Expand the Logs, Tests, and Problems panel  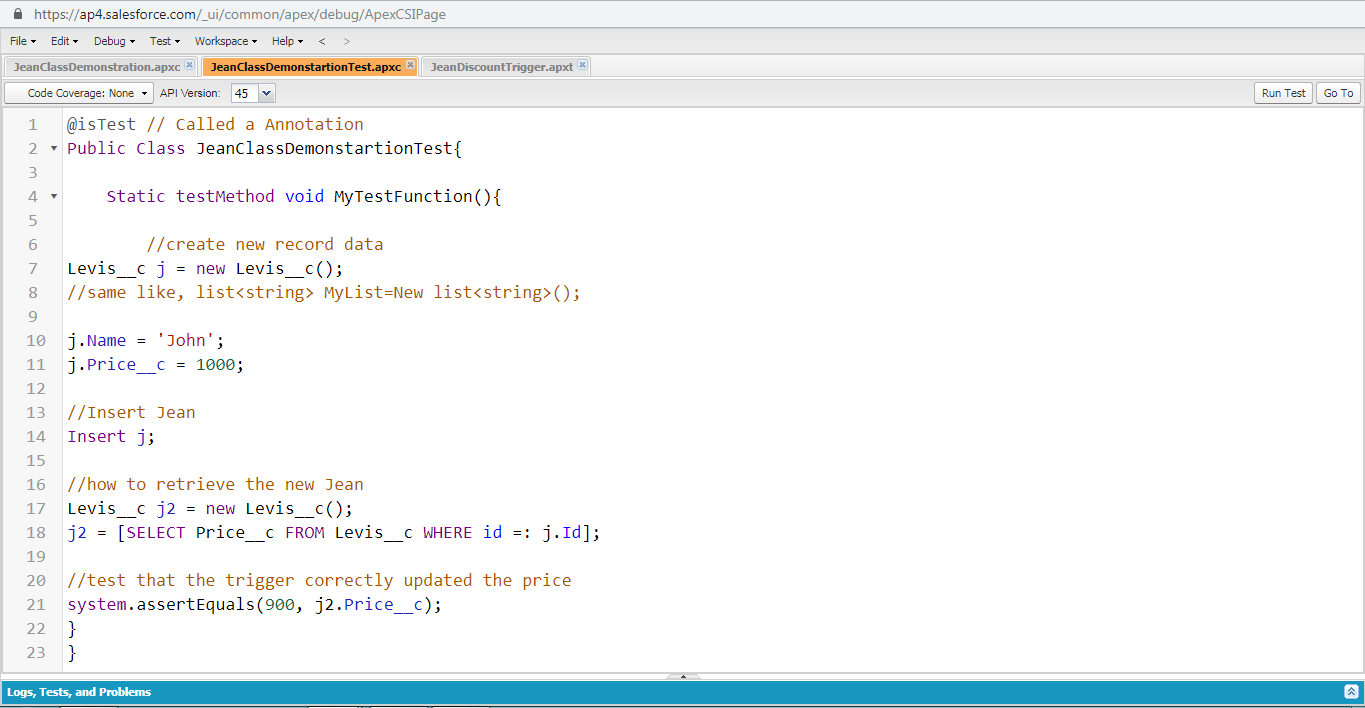pyautogui.click(x=1351, y=691)
